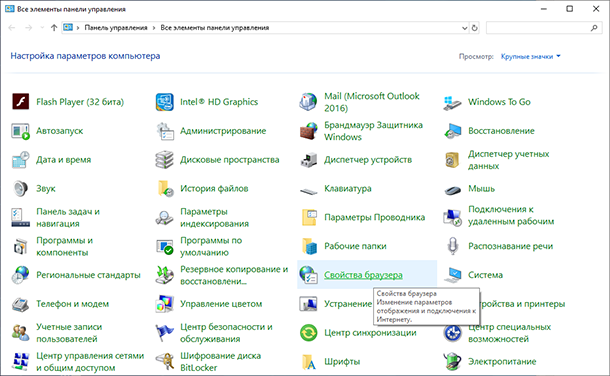Screen dimensions: 610x376
Task: Open Учетные записи пользователей icon
Action: 21,333
